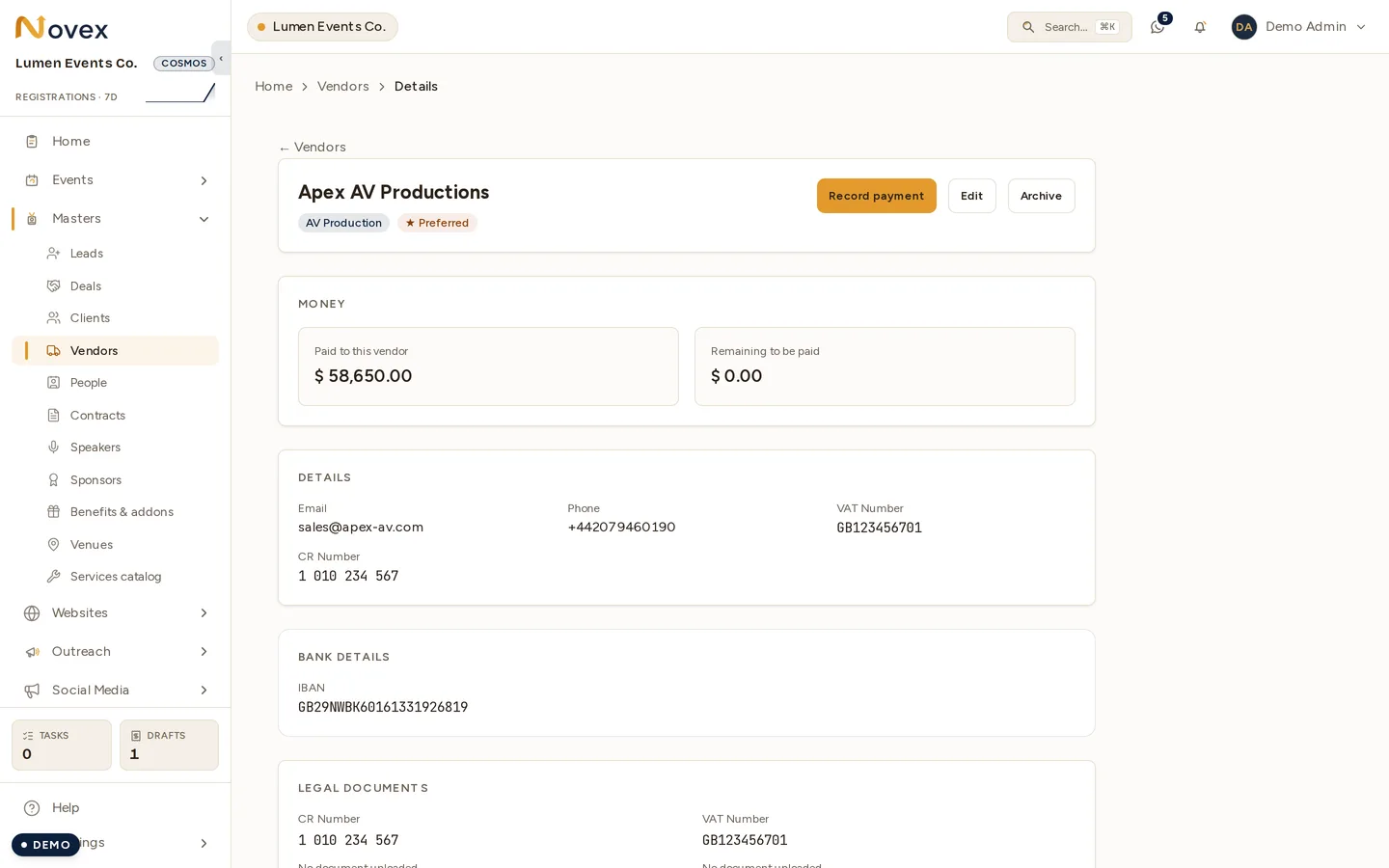Image resolution: width=1389 pixels, height=868 pixels.
Task: Click the Benefits & addons gift icon
Action: (x=54, y=512)
